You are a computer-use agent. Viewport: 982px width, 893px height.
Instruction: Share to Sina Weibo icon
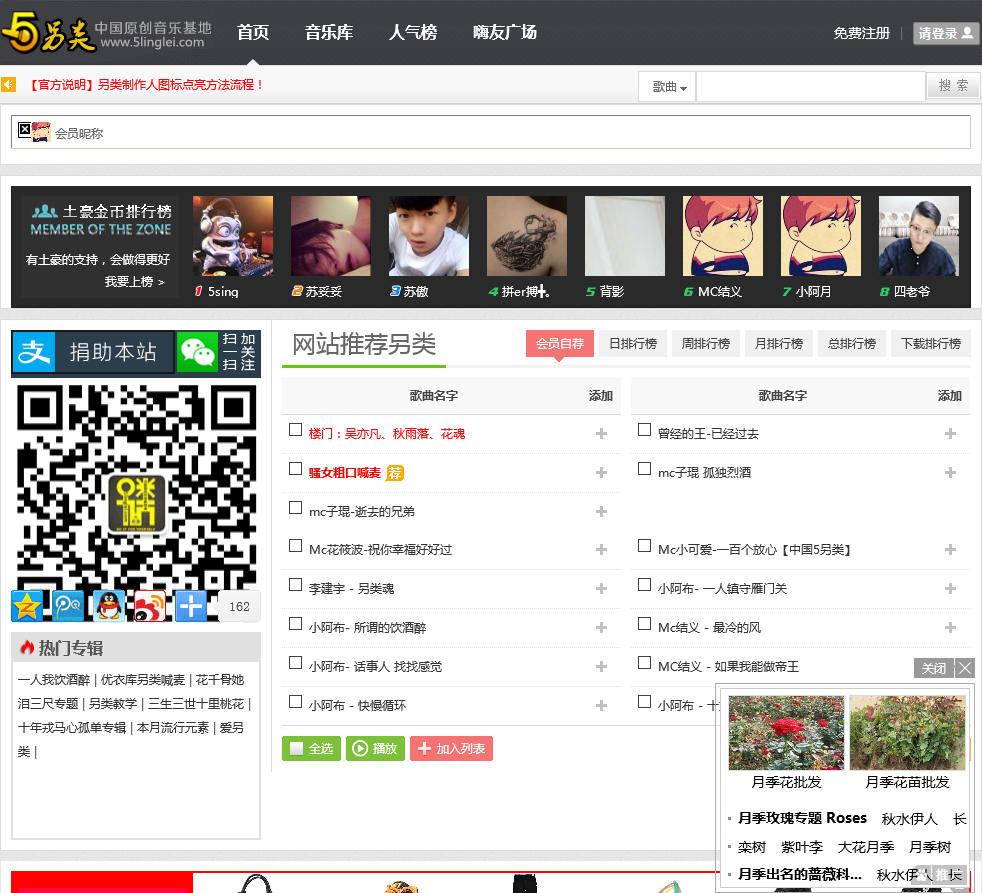point(150,606)
